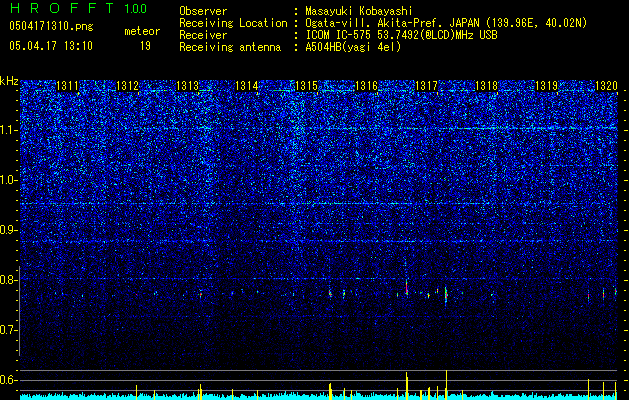Click time marker 1312
Viewport: 629px width, 400px height.
click(x=128, y=86)
